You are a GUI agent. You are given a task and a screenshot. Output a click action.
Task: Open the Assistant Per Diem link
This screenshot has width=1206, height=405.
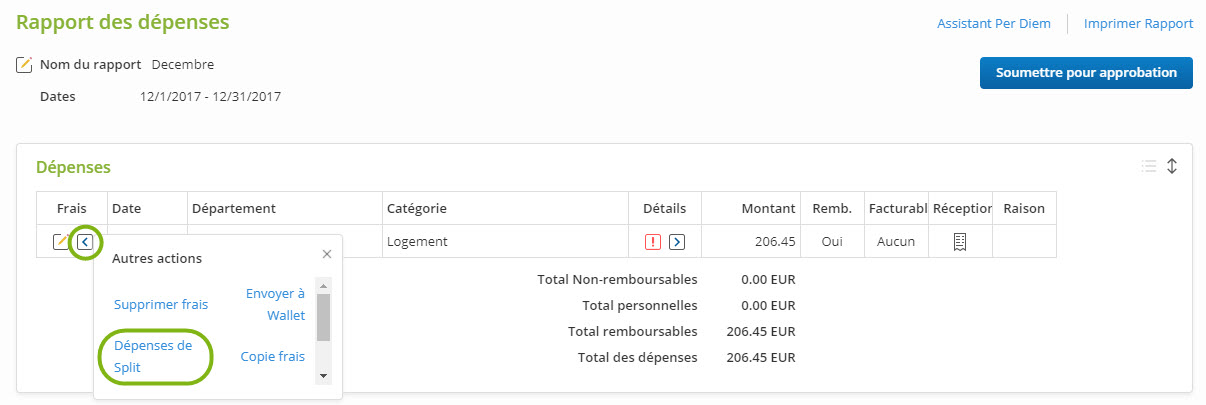pyautogui.click(x=993, y=23)
